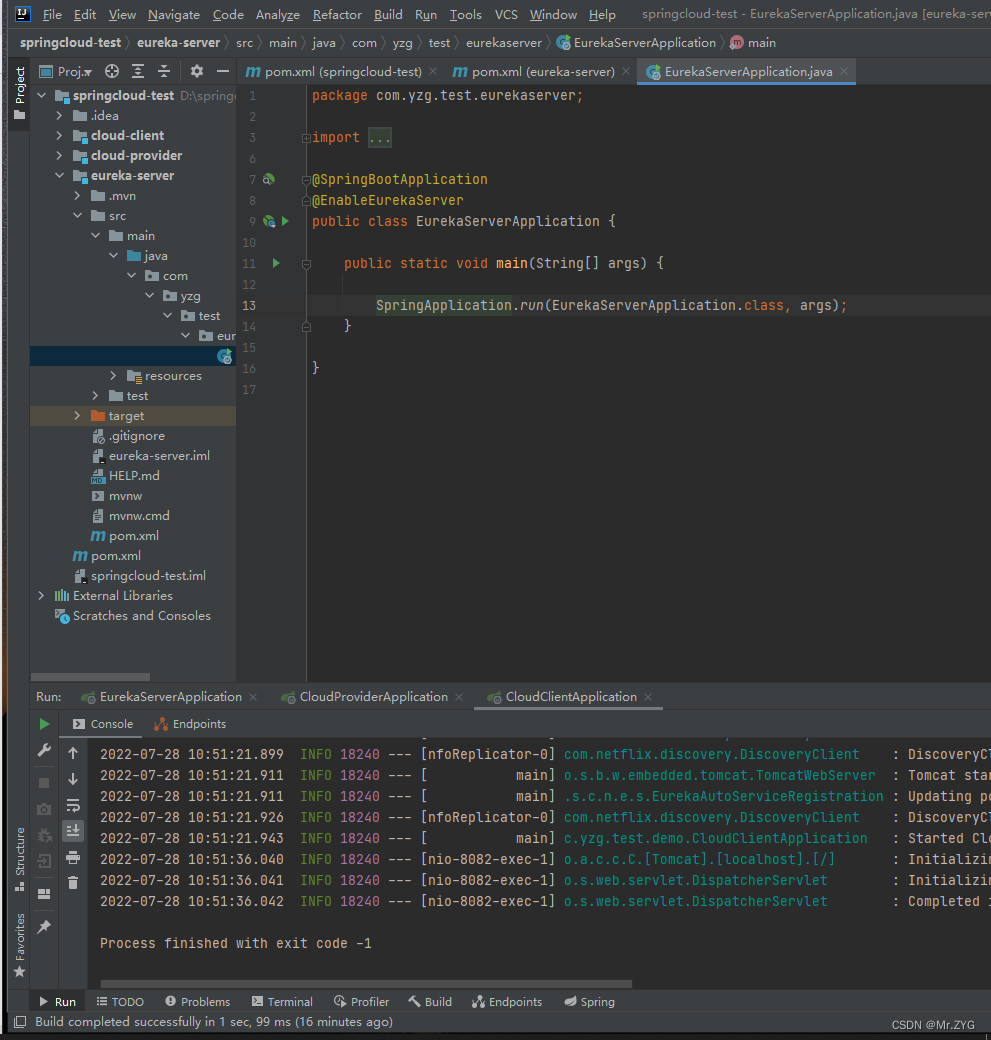Open the Project view selector dropdown

coord(66,72)
